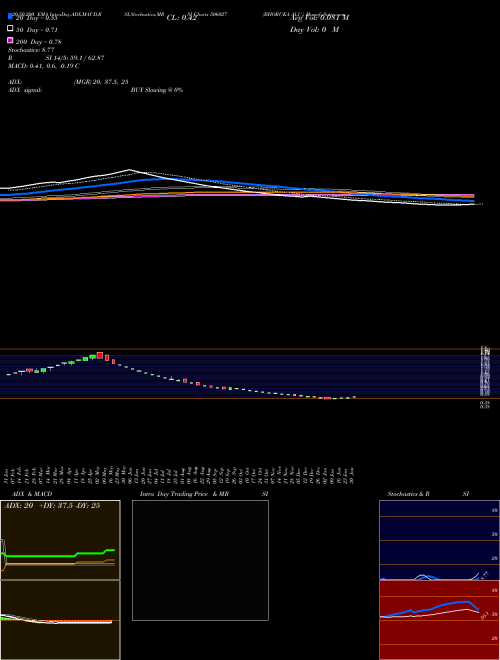Click the 'ADX & MACD' panel title

(32, 494)
